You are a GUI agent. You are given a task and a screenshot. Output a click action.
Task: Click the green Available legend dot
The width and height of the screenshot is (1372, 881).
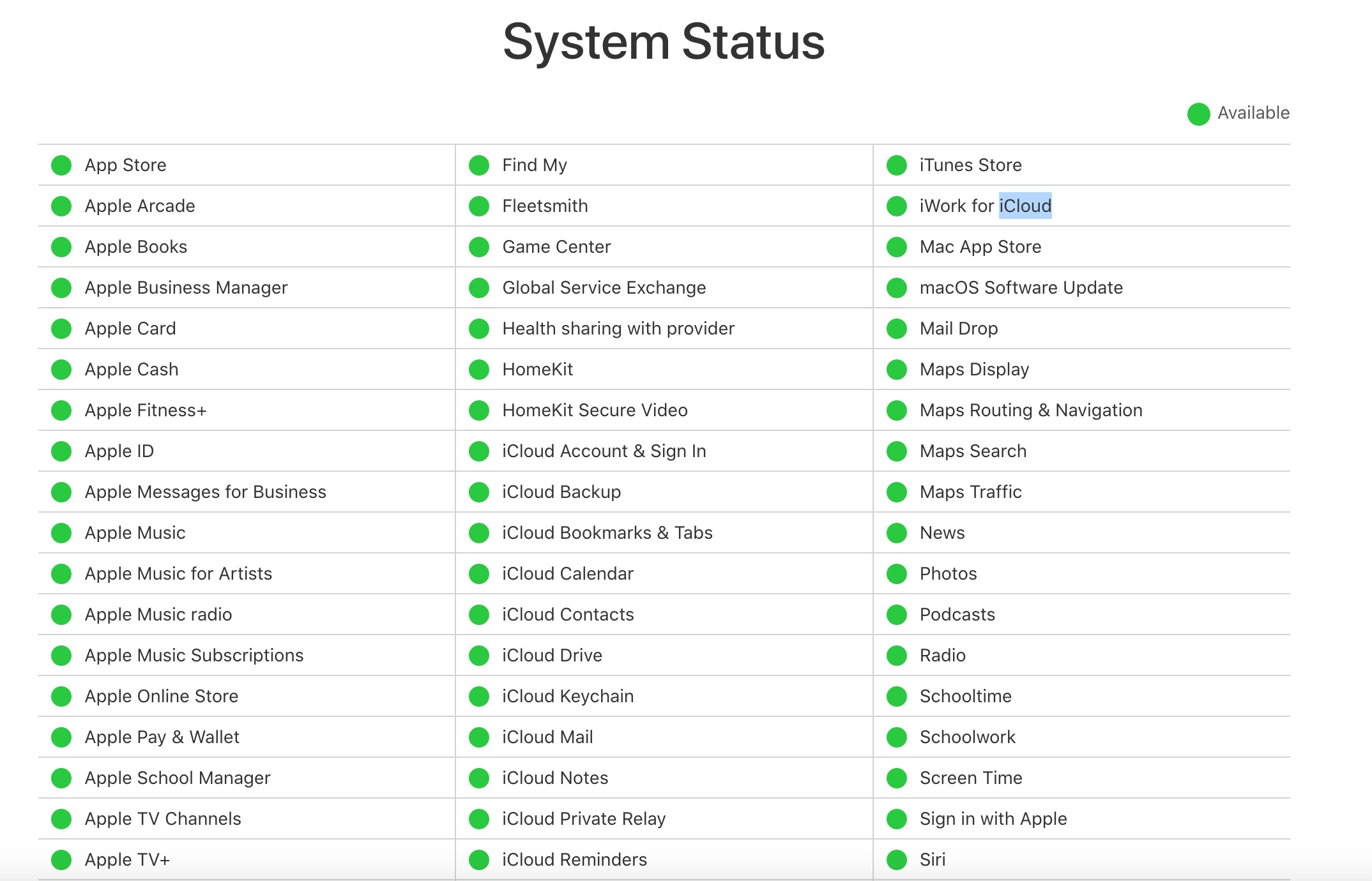1199,114
